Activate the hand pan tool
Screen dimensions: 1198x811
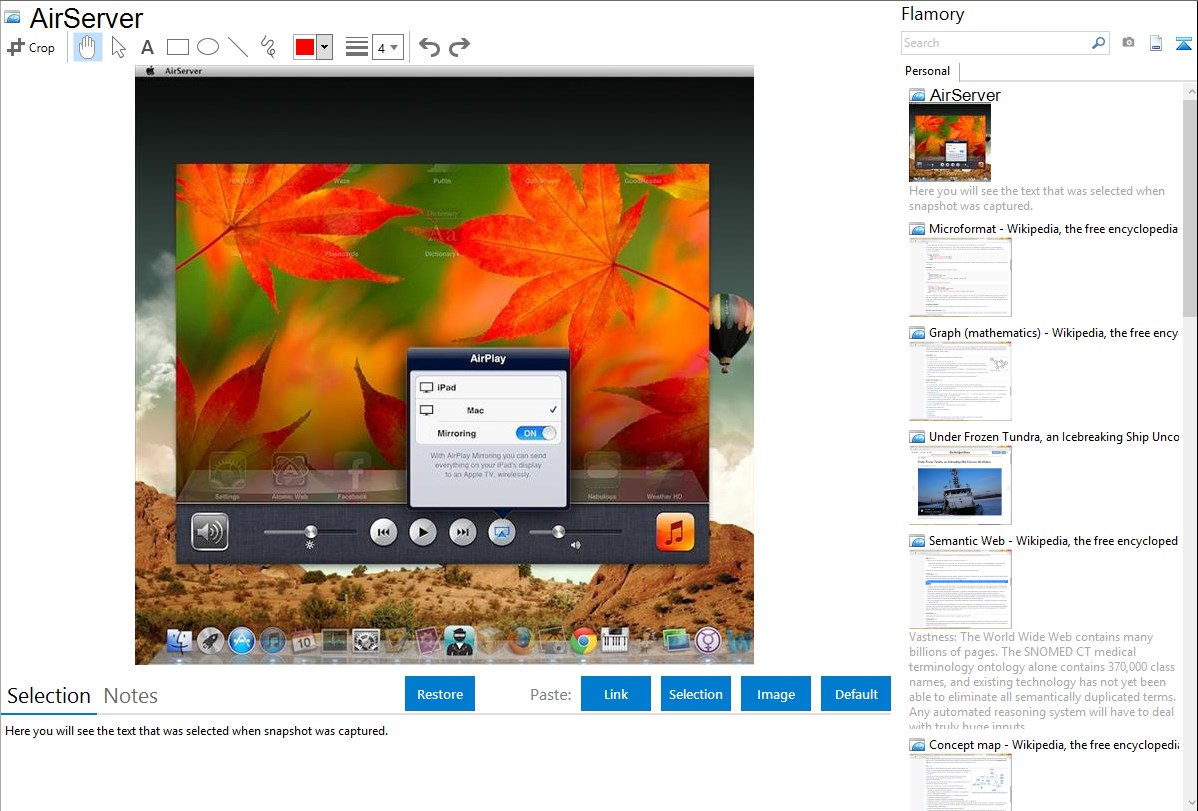click(x=88, y=47)
